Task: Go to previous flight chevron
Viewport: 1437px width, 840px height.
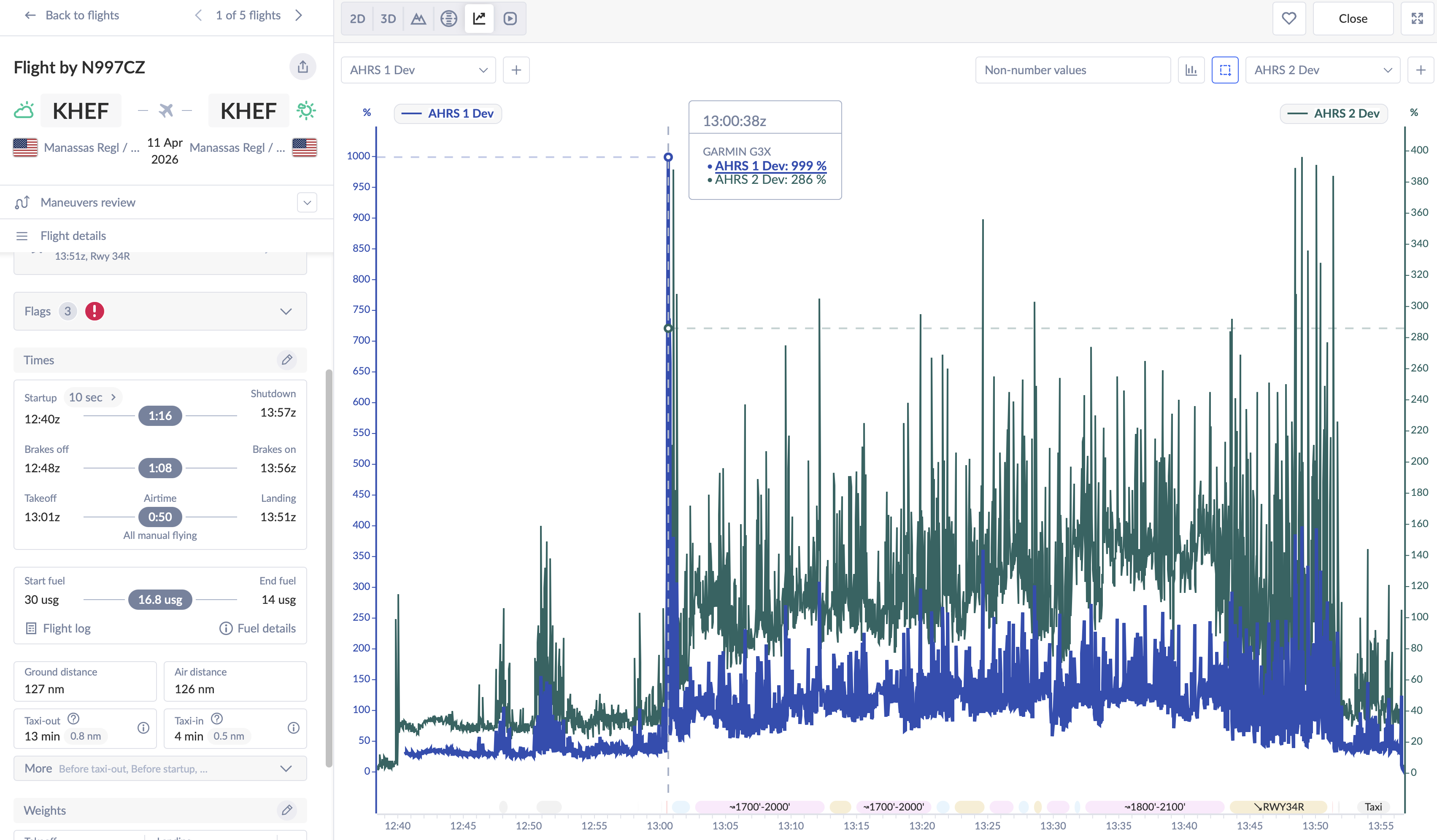Action: point(198,15)
